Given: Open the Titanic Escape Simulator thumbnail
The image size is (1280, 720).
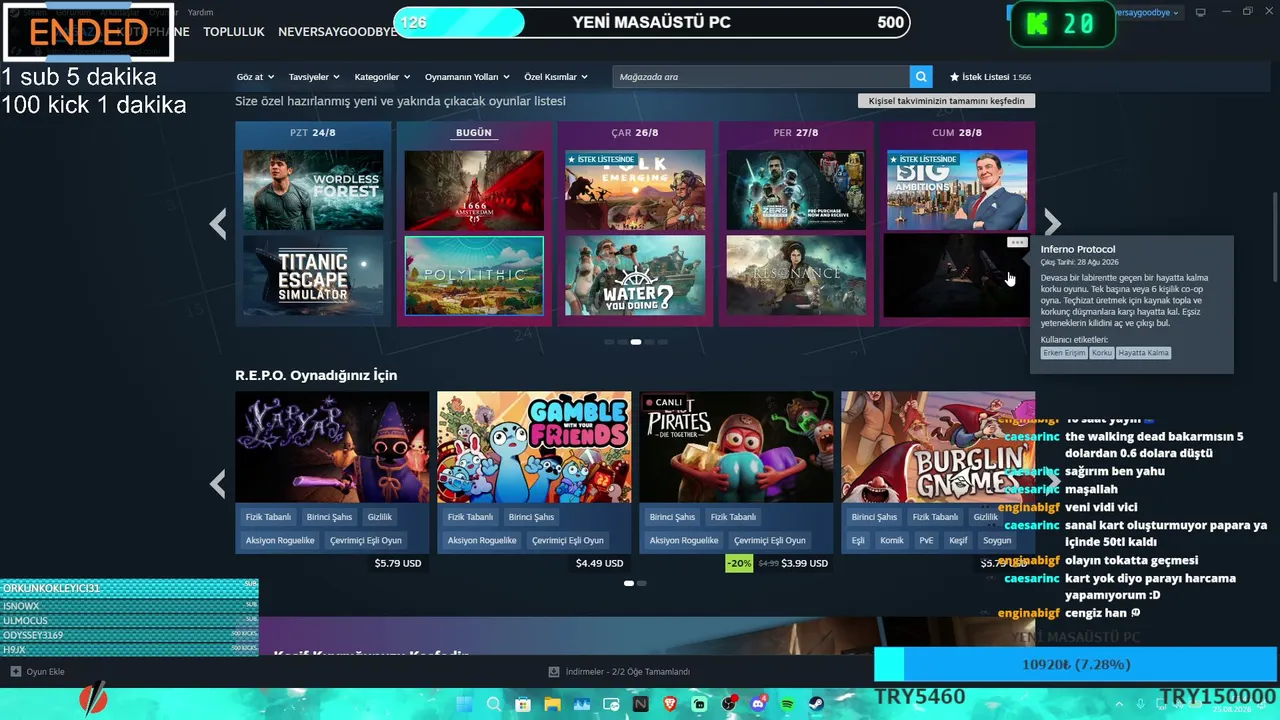Looking at the screenshot, I should (x=313, y=275).
